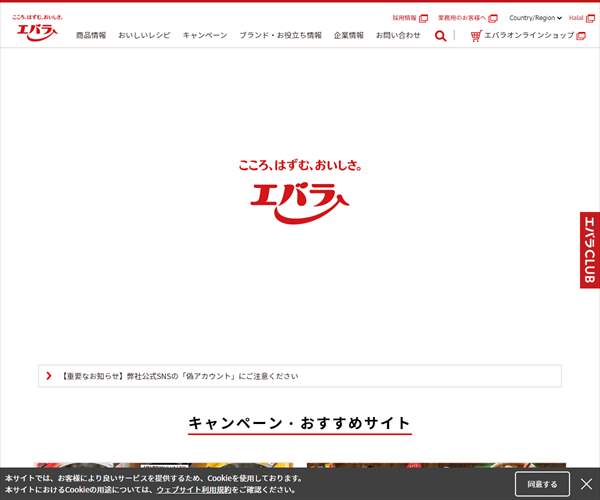Open the right campaign banner thumbnail
This screenshot has height=500, width=600.
pos(437,465)
